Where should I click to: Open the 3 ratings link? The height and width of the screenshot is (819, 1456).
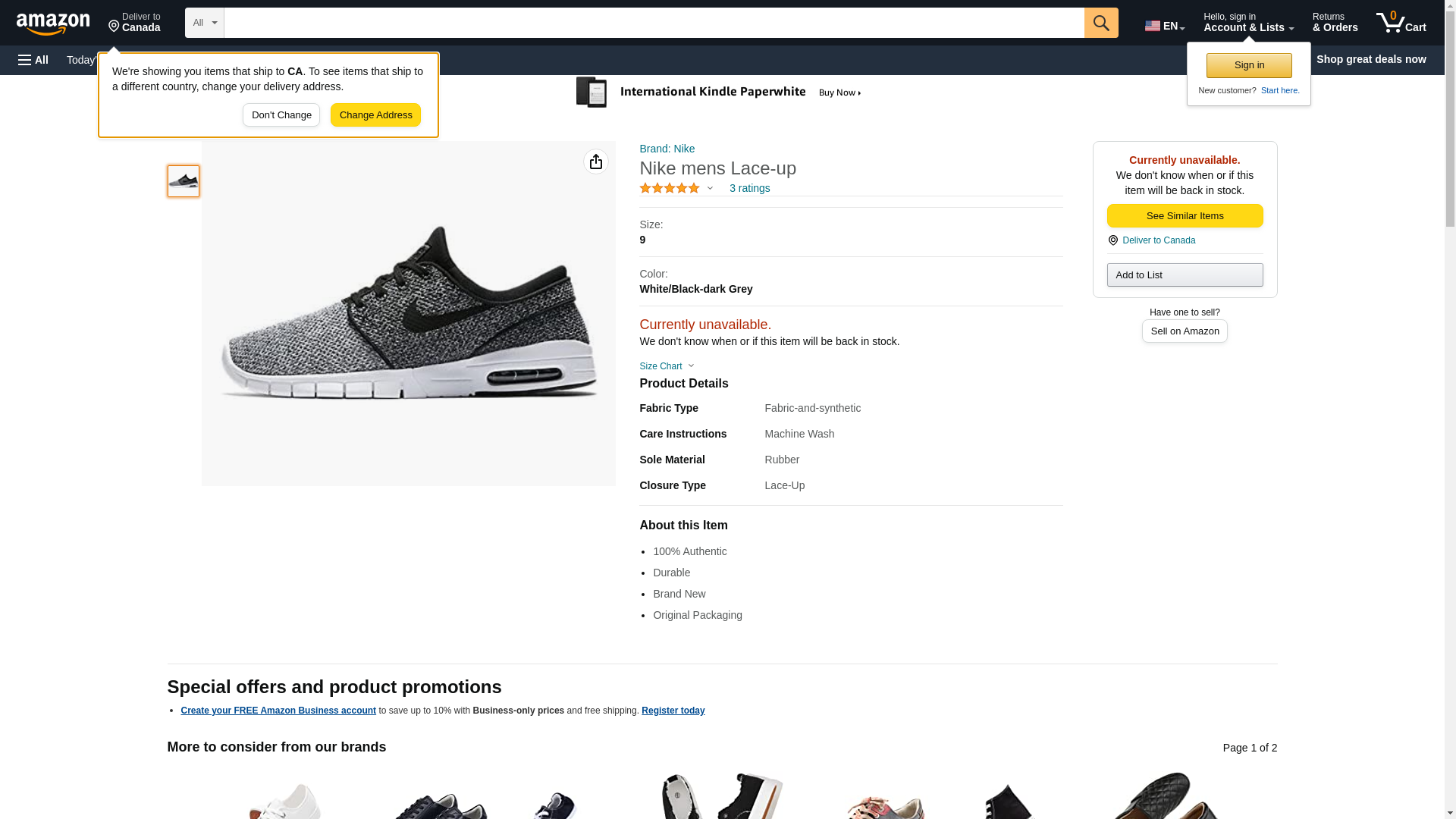tap(749, 188)
